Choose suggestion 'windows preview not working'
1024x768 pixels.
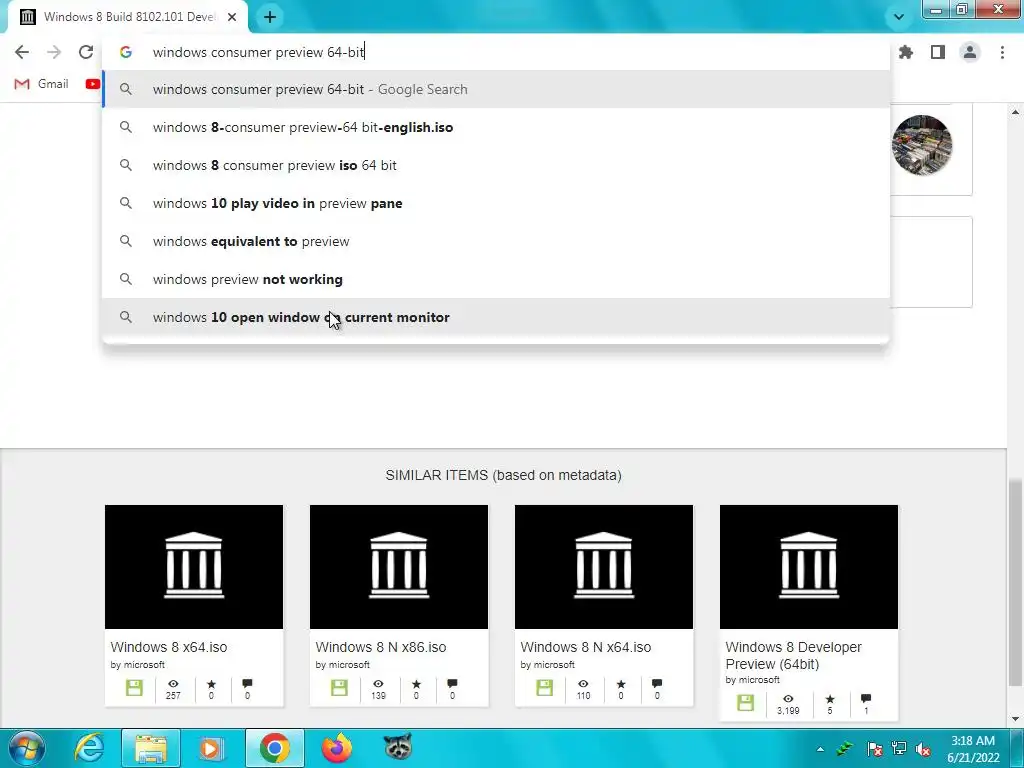click(x=496, y=279)
